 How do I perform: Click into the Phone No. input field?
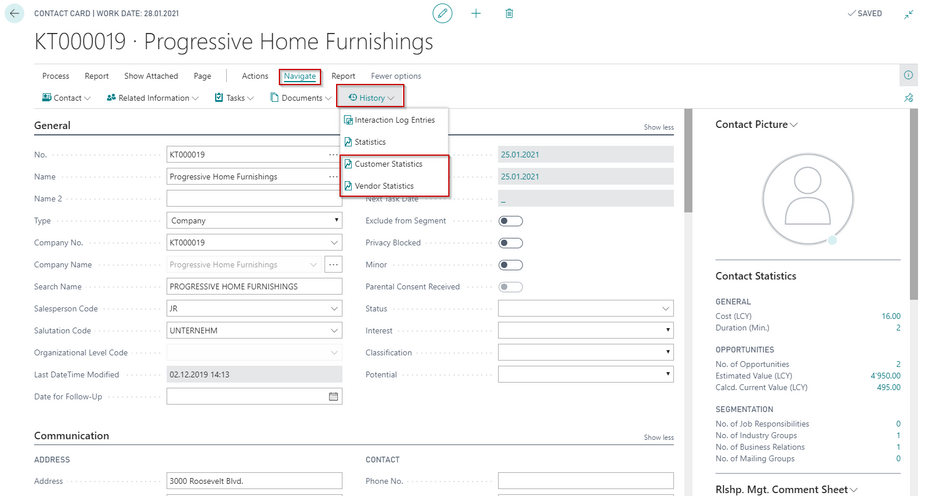pos(585,481)
